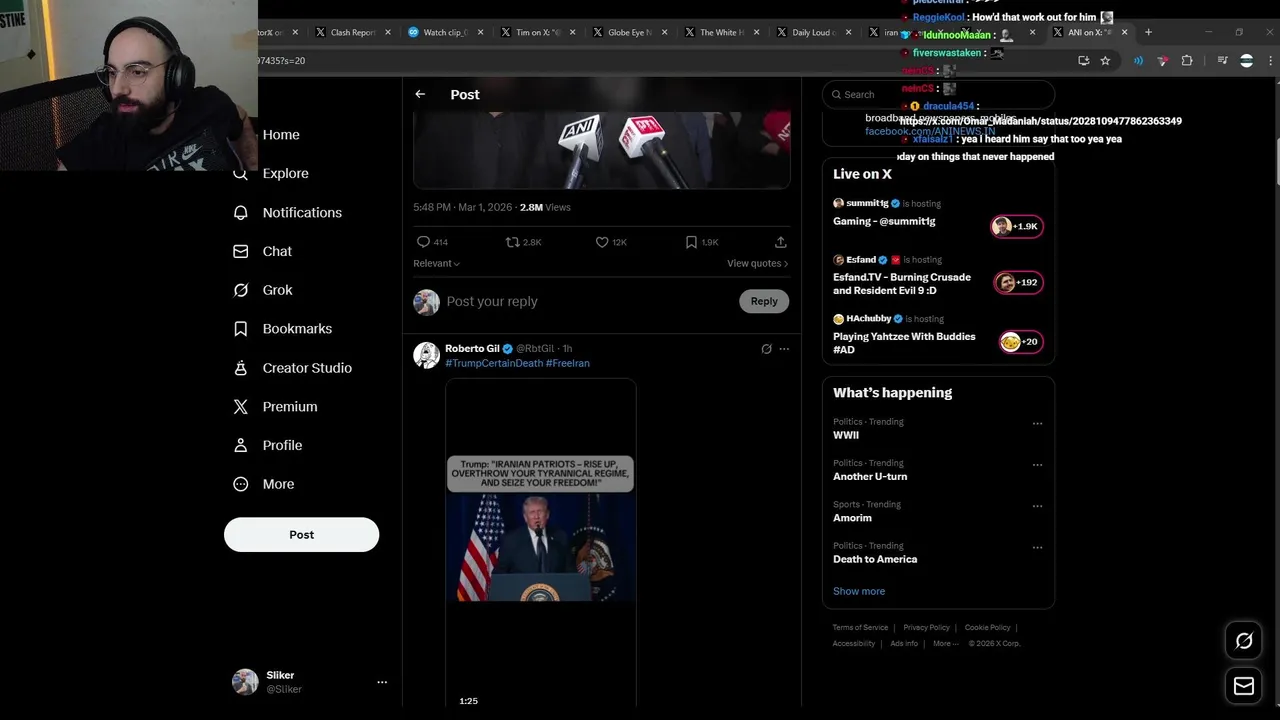Screen dimensions: 1280x720
Task: Open Explore in the sidebar
Action: [x=285, y=173]
